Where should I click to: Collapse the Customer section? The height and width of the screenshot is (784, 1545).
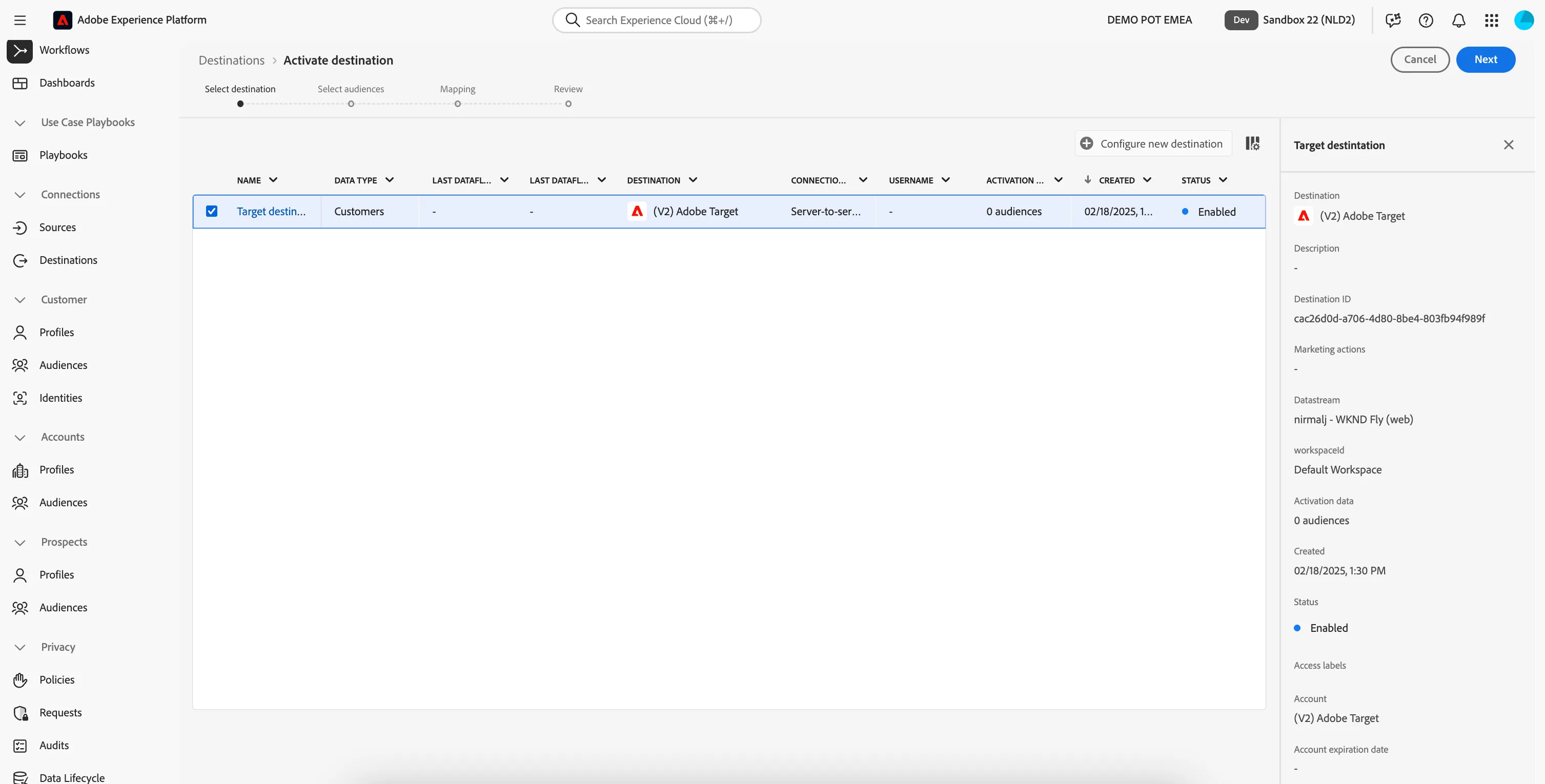(20, 300)
